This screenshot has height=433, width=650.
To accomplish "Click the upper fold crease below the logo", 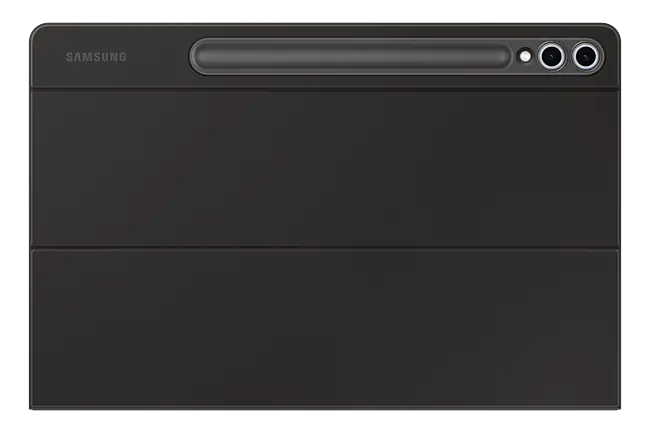I will pyautogui.click(x=325, y=88).
